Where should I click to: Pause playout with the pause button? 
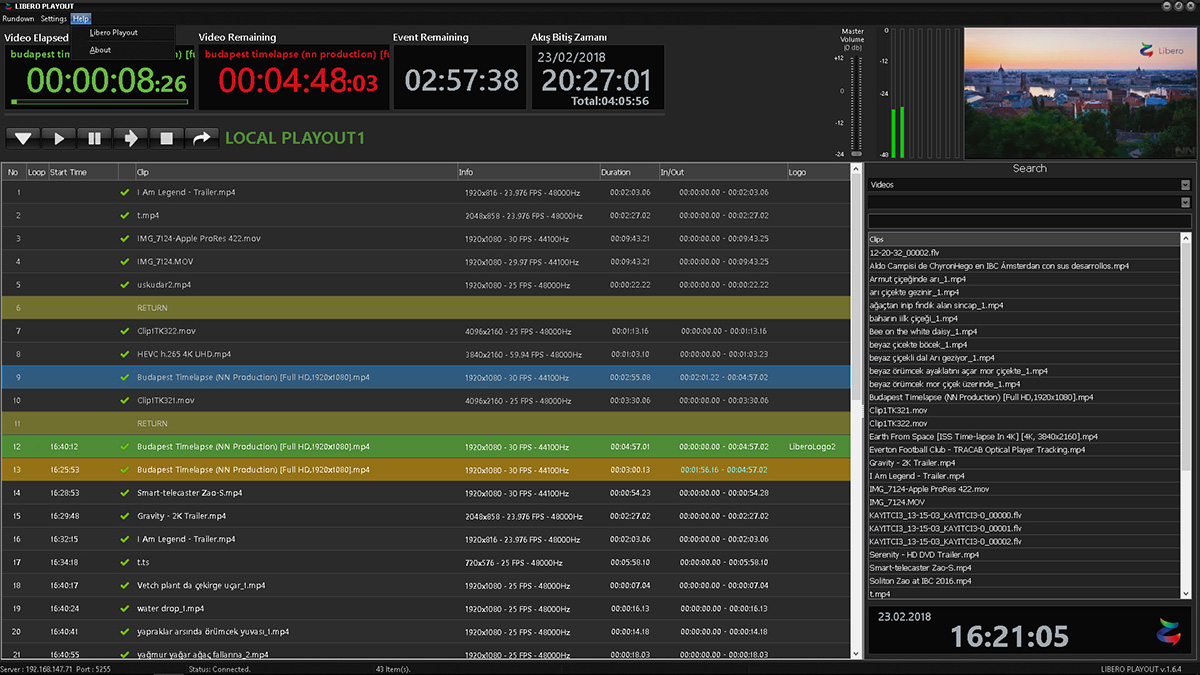coord(95,138)
